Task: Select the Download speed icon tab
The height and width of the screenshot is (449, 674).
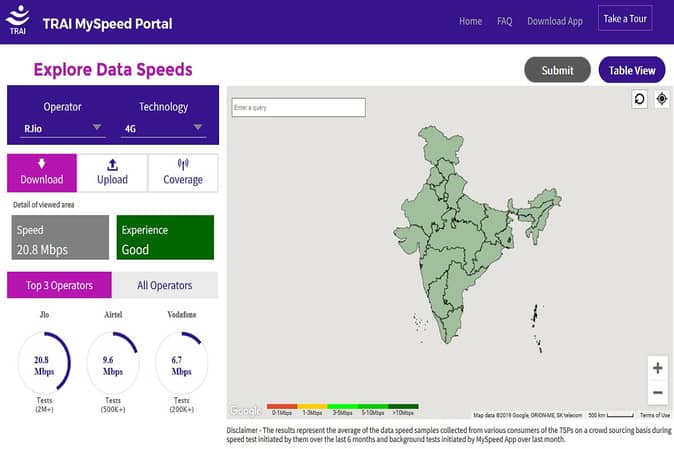Action: coord(41,172)
